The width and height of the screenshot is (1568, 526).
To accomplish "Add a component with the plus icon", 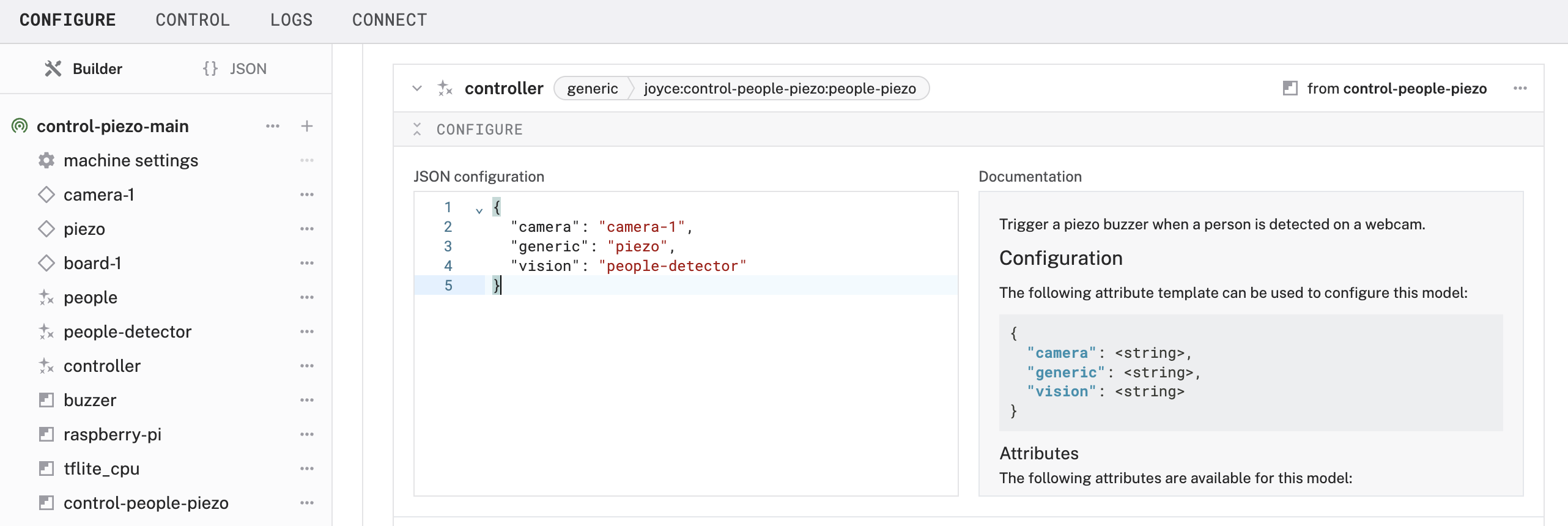I will point(307,126).
